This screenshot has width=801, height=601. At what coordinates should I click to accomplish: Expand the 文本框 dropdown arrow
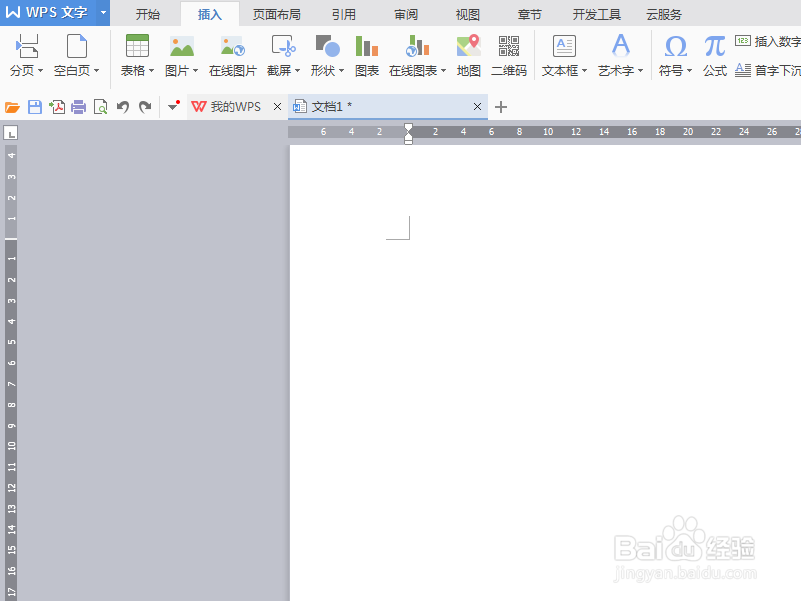584,71
